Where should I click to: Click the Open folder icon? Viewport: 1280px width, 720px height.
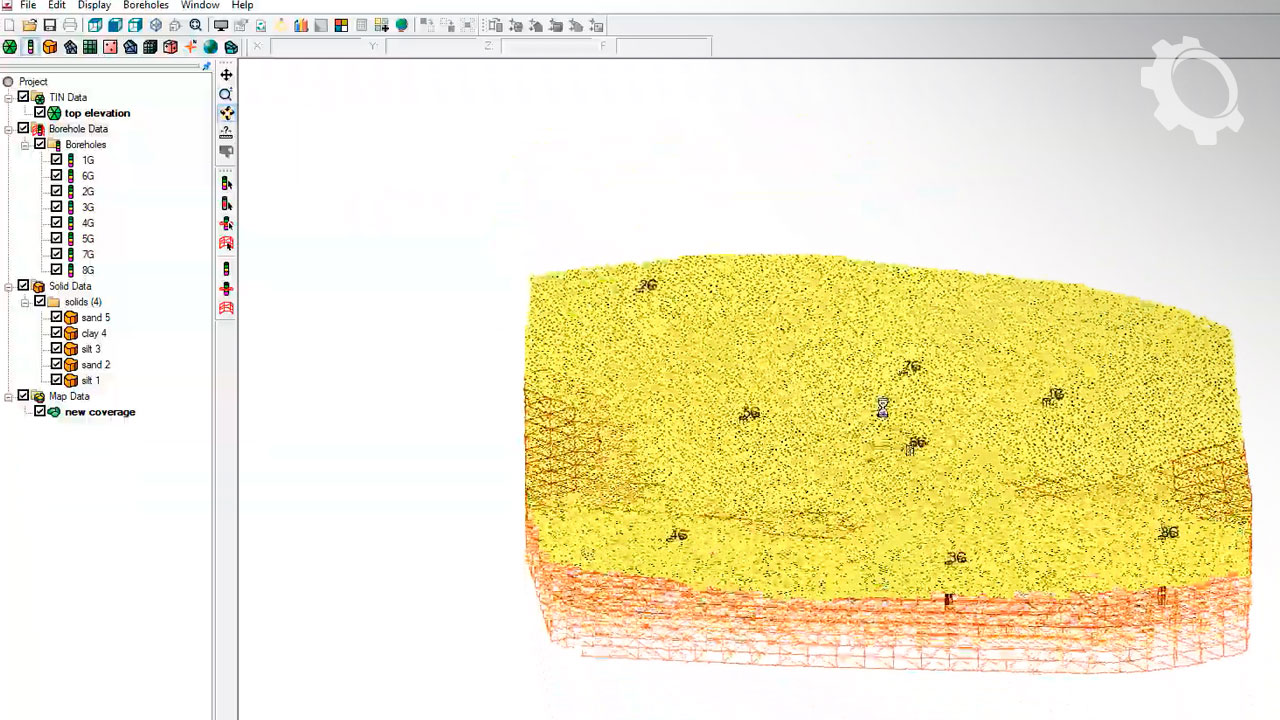(x=29, y=25)
